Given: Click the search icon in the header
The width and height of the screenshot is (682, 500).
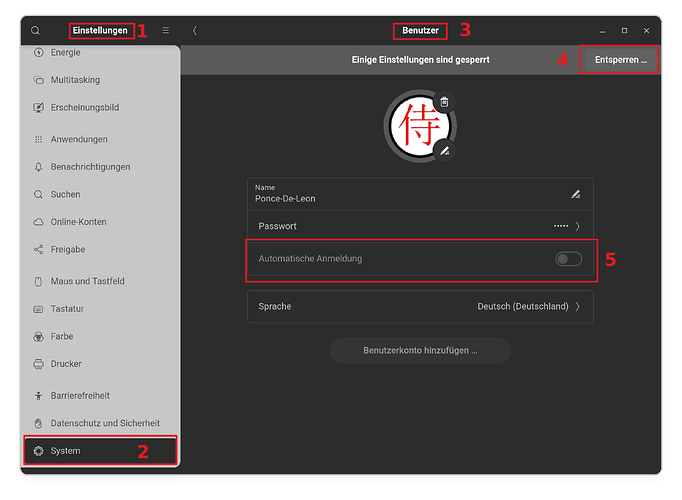Looking at the screenshot, I should [35, 31].
